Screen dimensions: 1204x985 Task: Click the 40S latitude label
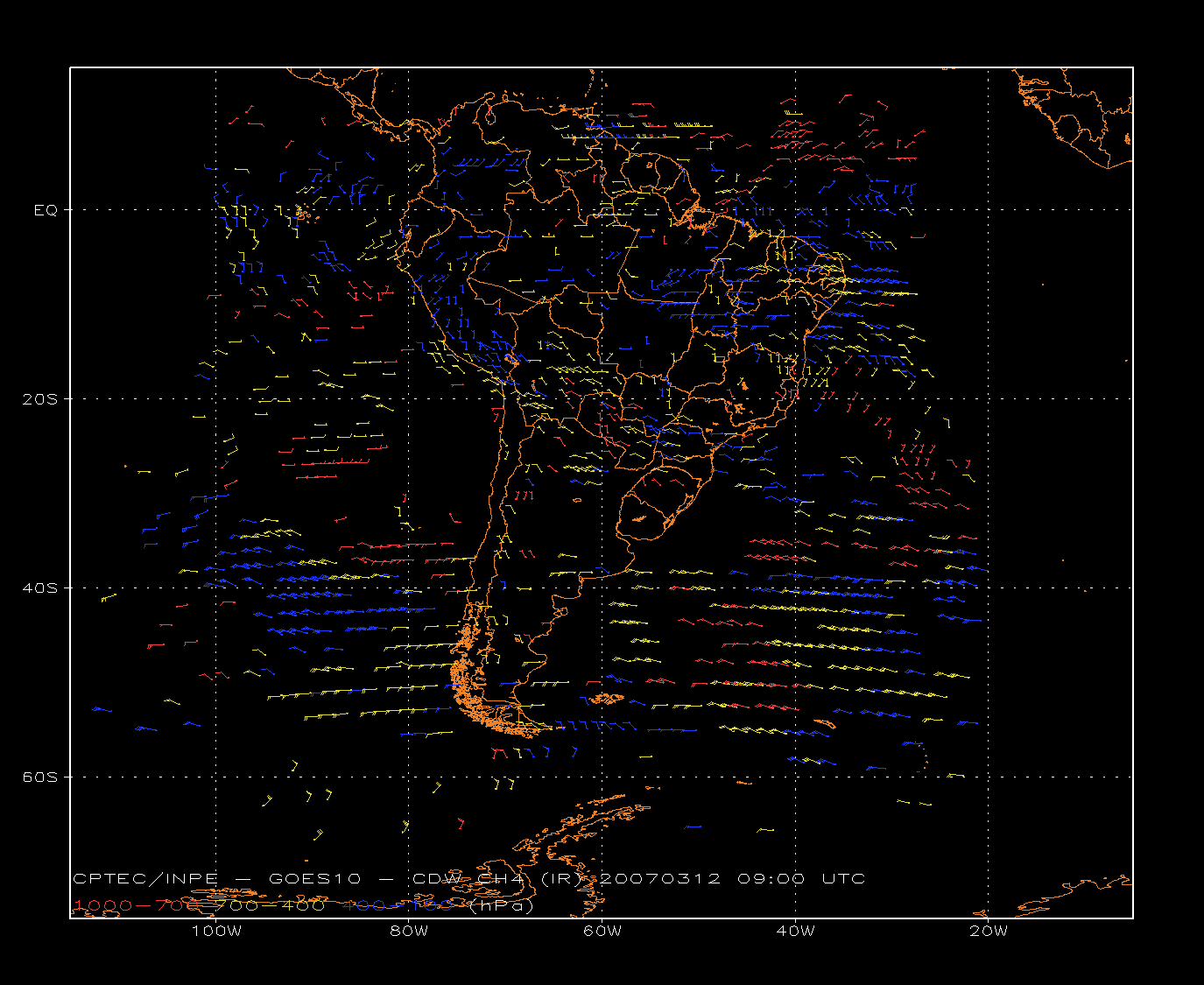(39, 587)
